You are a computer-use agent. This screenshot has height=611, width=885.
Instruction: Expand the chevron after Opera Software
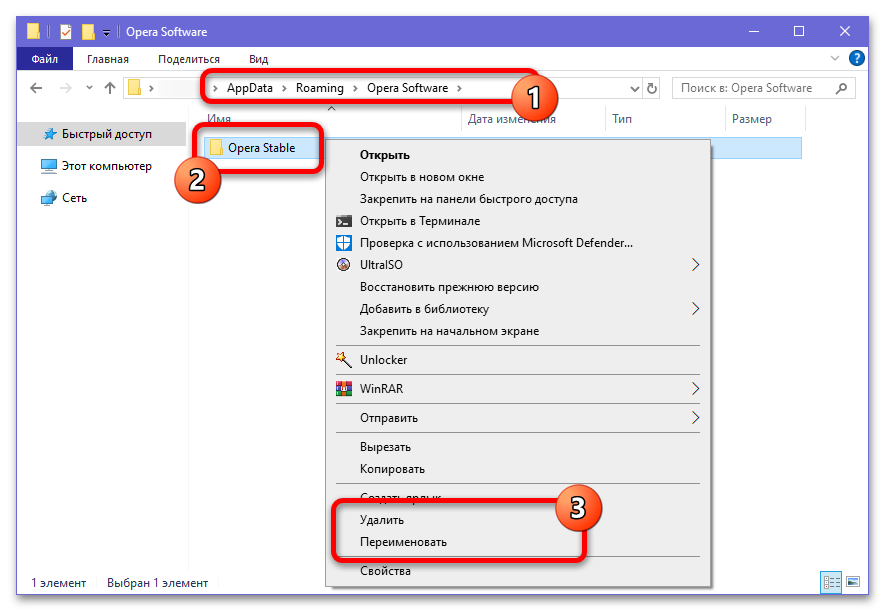point(459,88)
